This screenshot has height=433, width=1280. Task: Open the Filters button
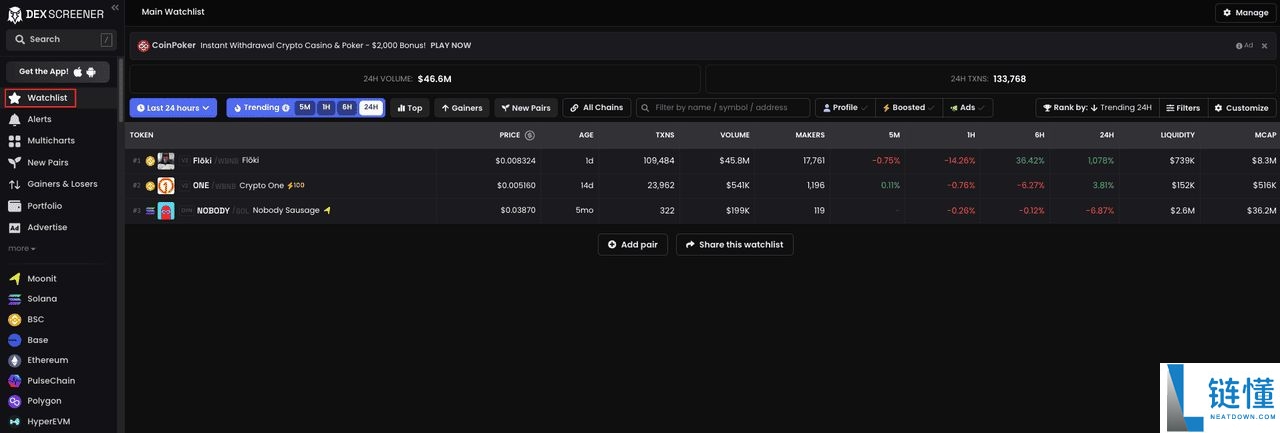(1184, 108)
